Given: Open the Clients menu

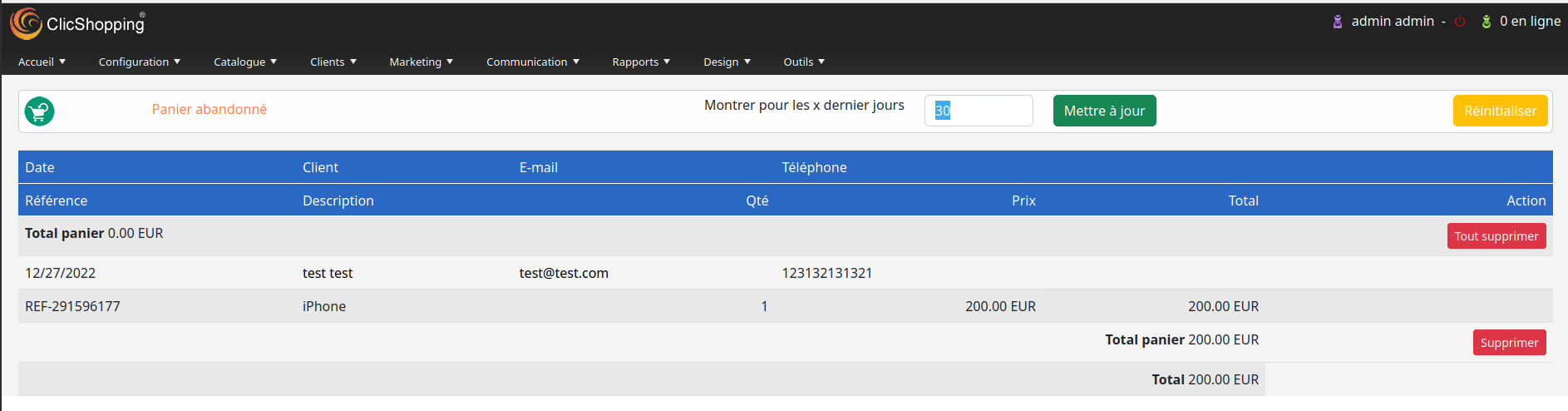Looking at the screenshot, I should click(x=333, y=62).
